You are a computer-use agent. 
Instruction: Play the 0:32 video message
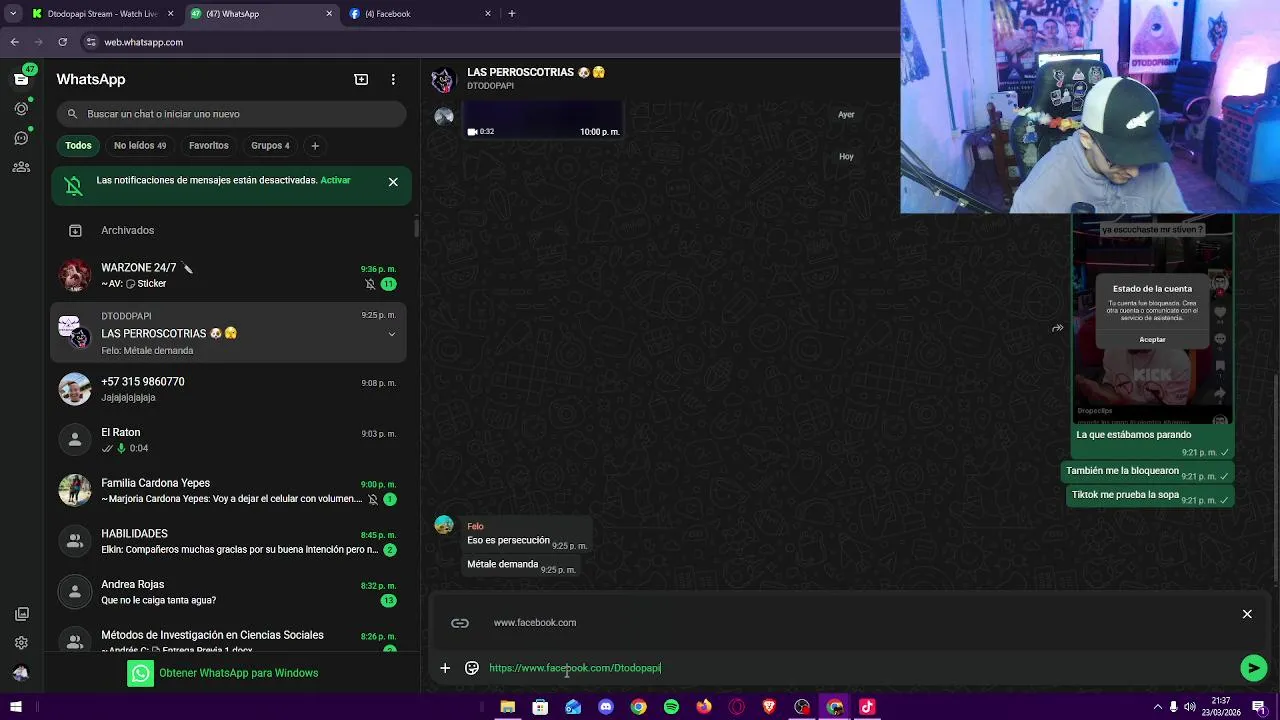[x=543, y=118]
